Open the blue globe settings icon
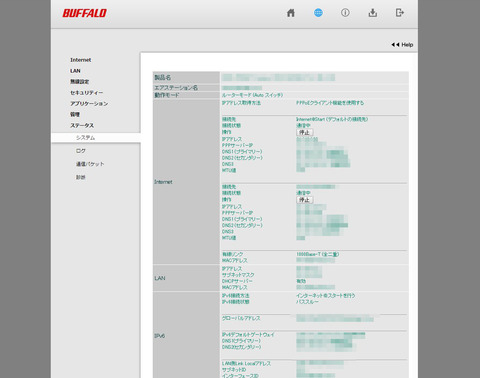Image resolution: width=480 pixels, height=378 pixels. [318, 13]
